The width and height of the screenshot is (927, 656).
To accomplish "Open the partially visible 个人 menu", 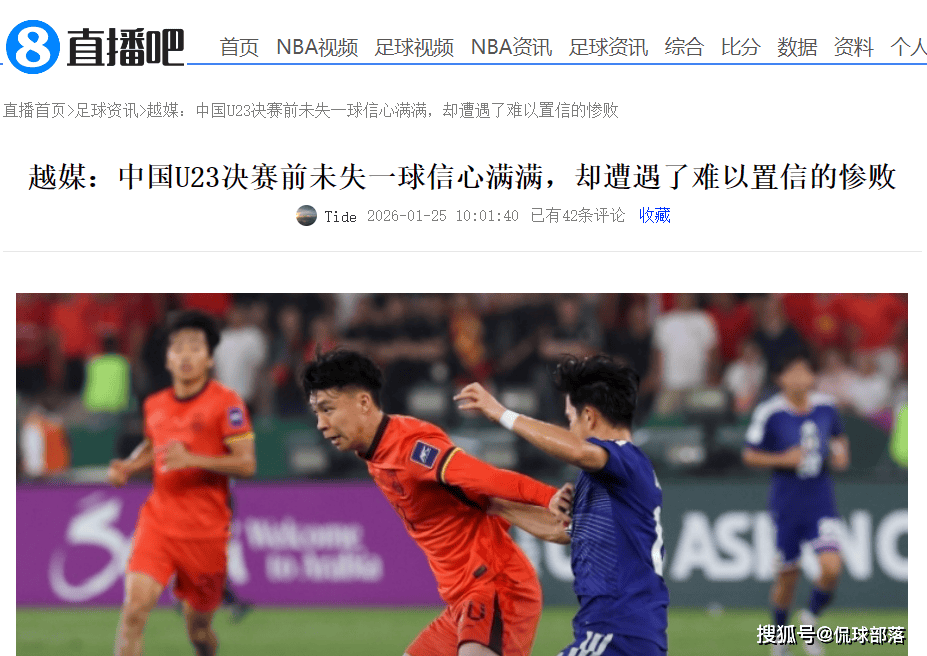I will [x=908, y=47].
